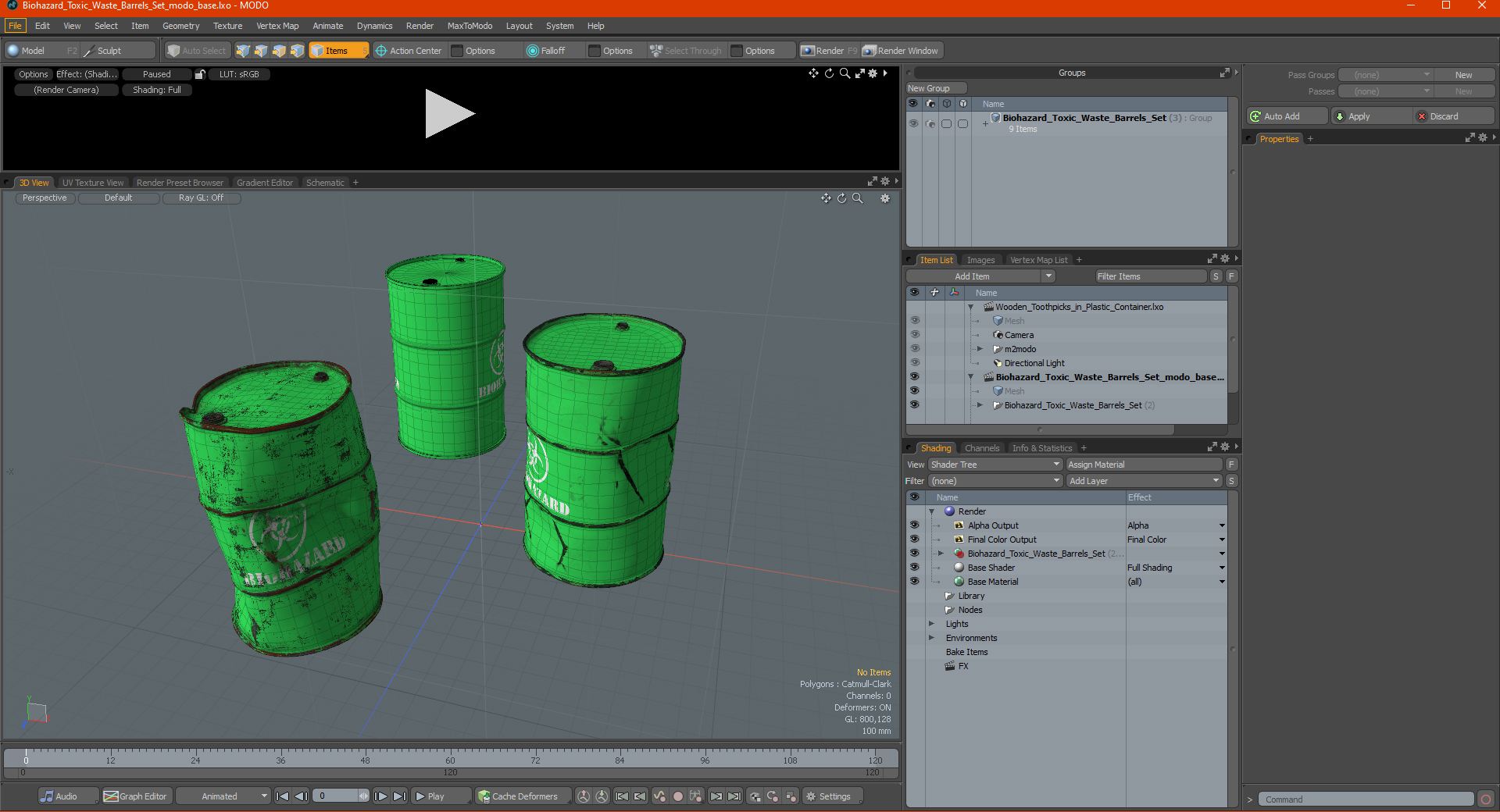Open Action Center tool

coord(409,51)
